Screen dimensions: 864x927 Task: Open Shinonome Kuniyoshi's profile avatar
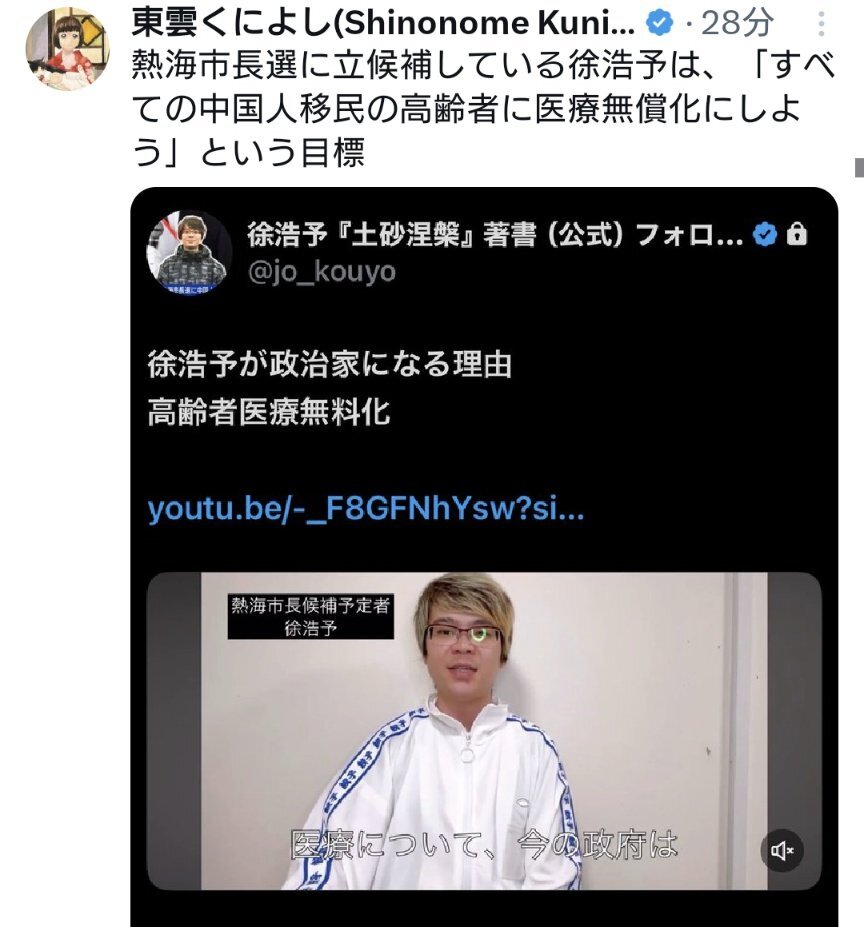tap(68, 48)
